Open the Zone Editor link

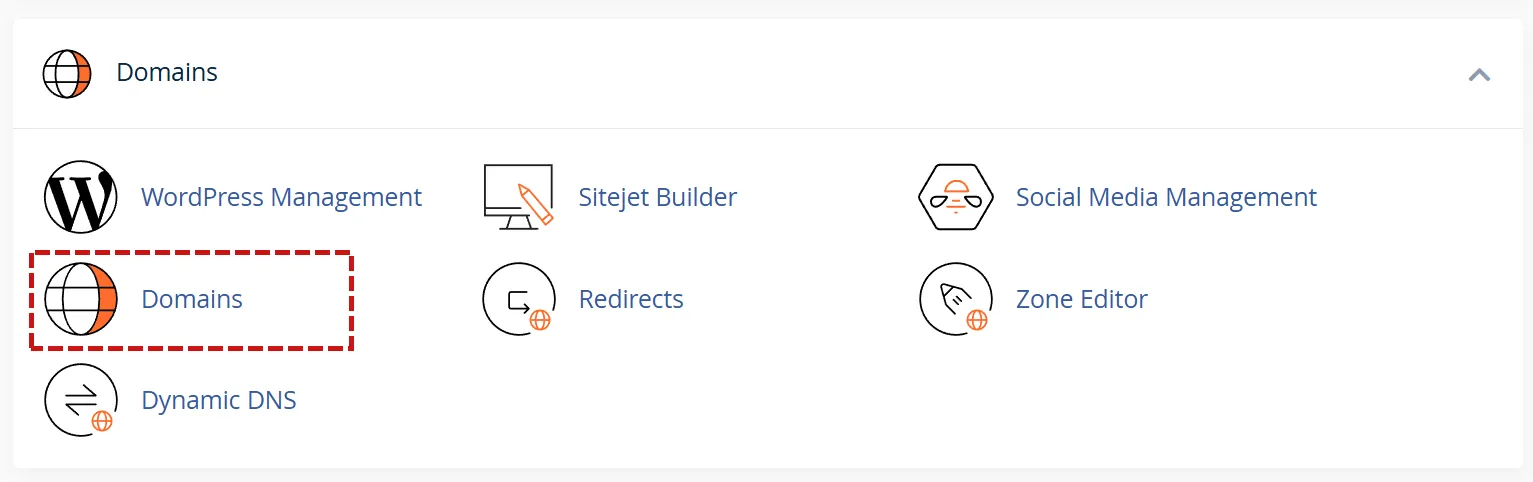1081,299
